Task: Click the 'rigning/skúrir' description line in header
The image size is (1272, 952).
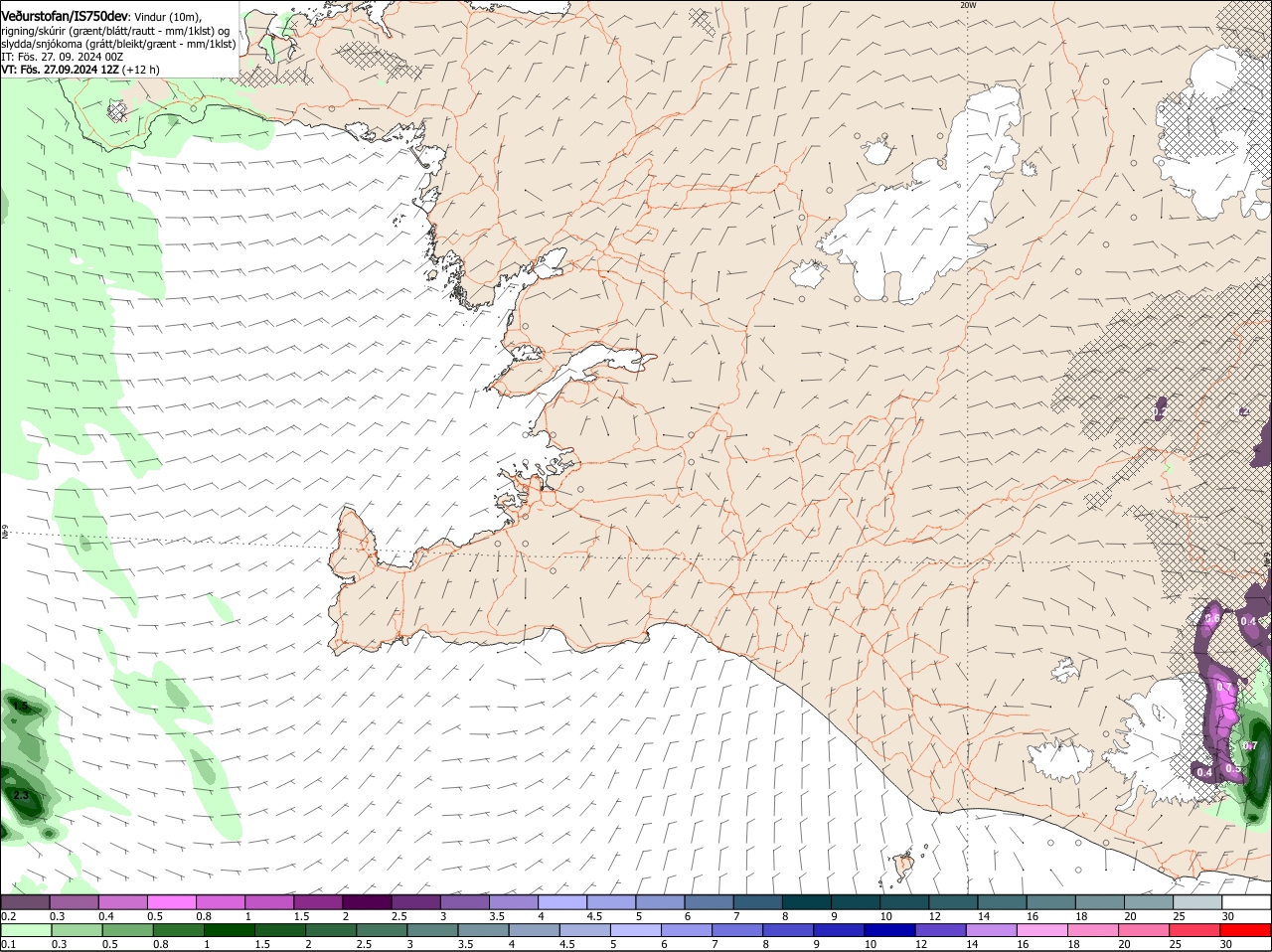Action: tap(115, 30)
